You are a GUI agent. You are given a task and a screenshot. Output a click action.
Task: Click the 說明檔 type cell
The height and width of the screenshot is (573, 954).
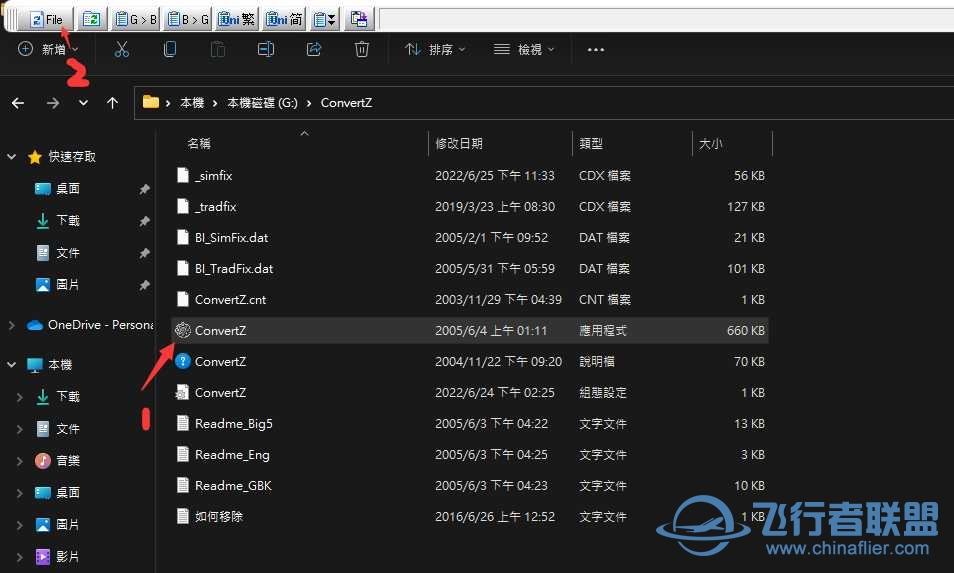[x=596, y=361]
